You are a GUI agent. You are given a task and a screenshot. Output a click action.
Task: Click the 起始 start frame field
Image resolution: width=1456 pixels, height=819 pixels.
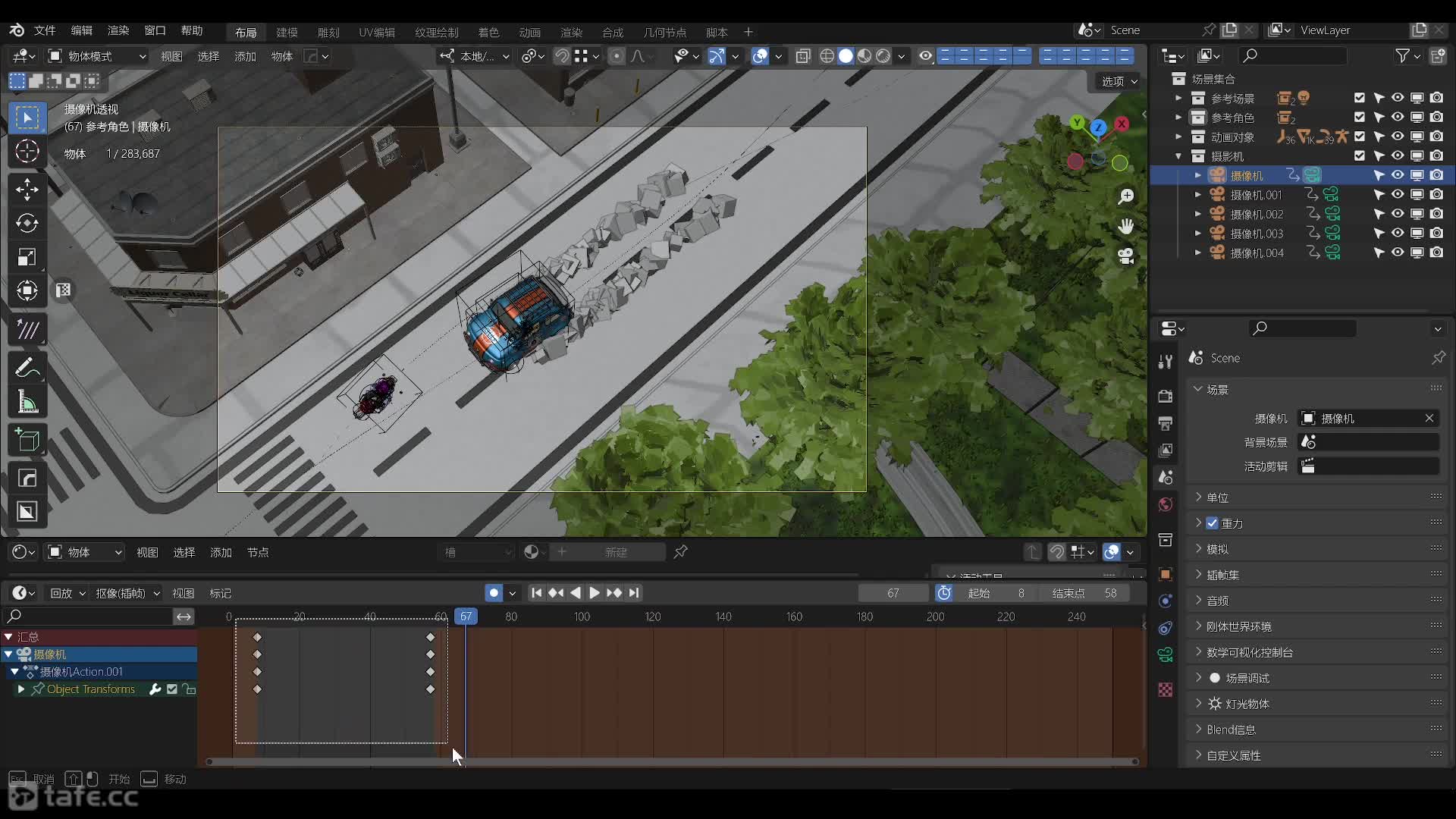(x=996, y=593)
